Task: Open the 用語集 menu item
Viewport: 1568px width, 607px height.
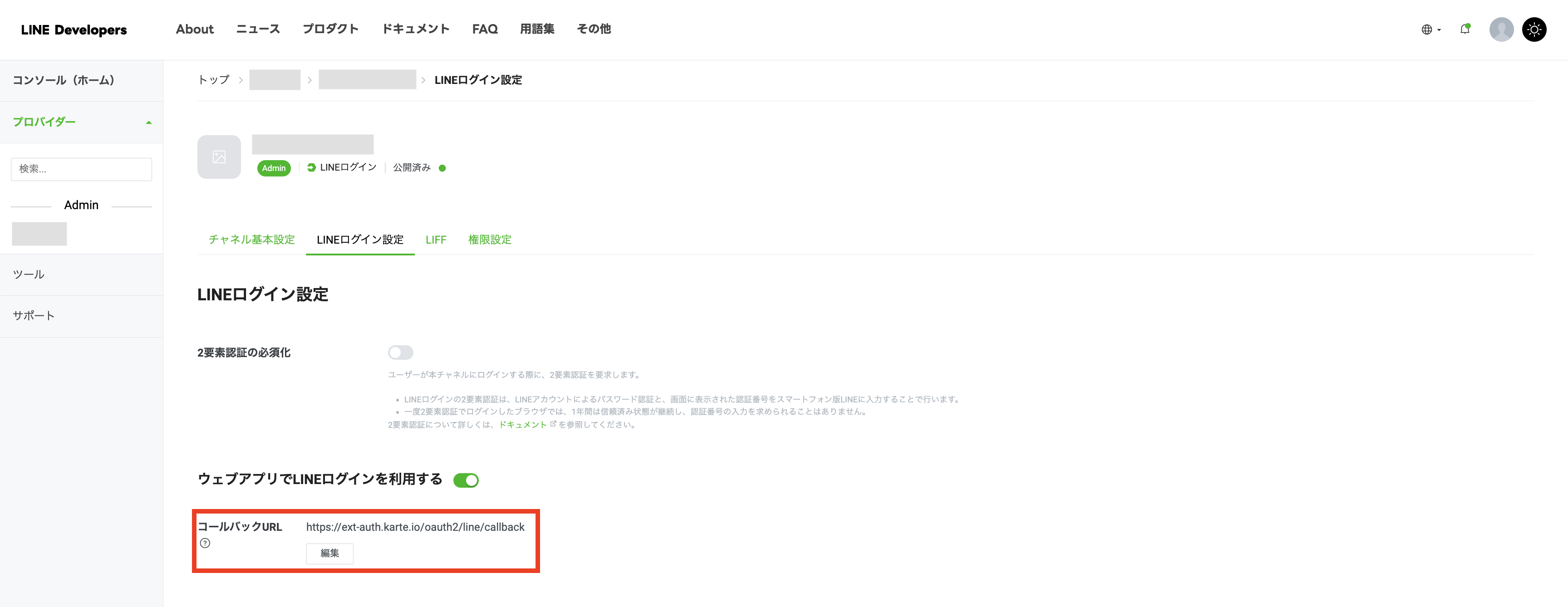Action: tap(537, 29)
